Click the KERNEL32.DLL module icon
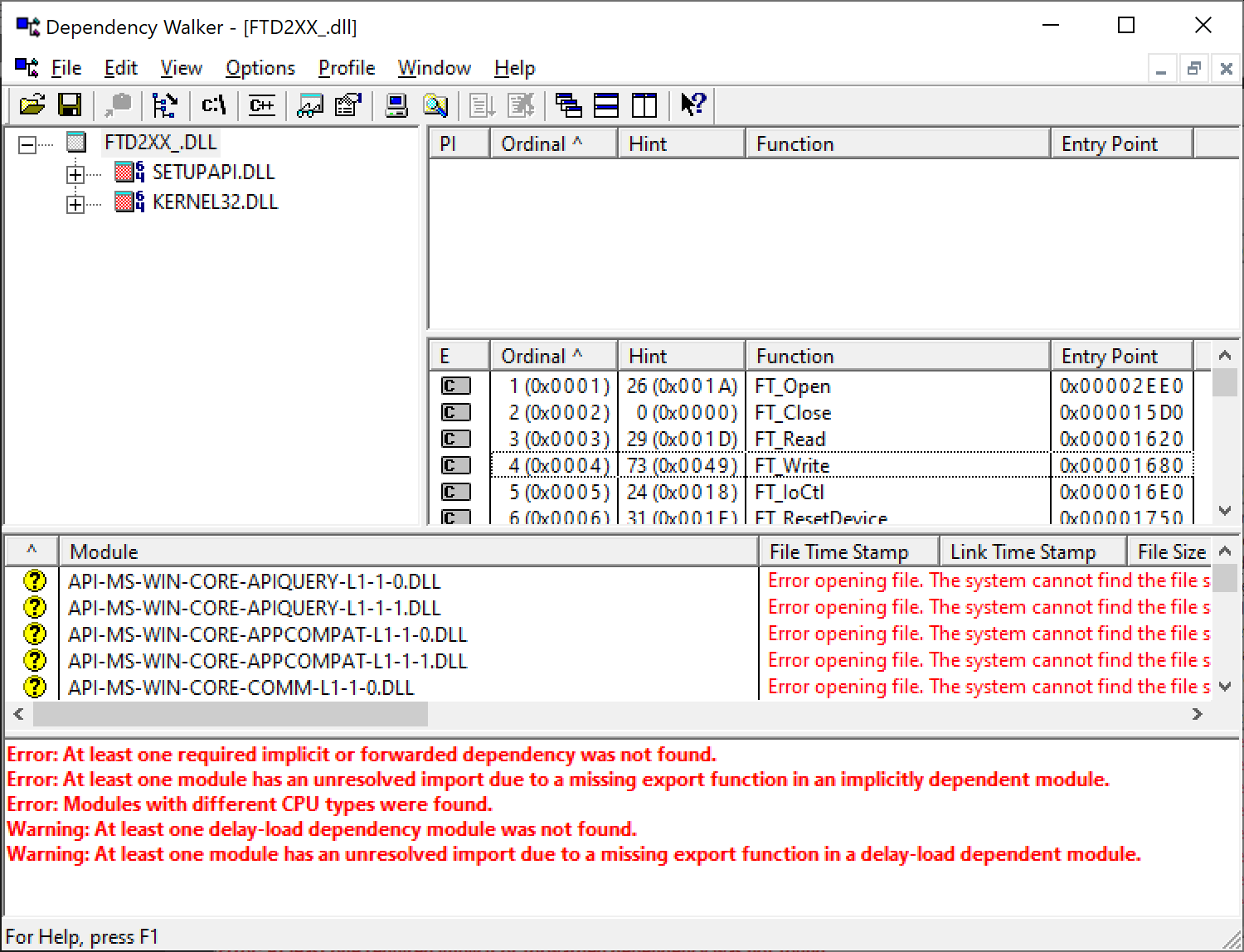 (129, 202)
